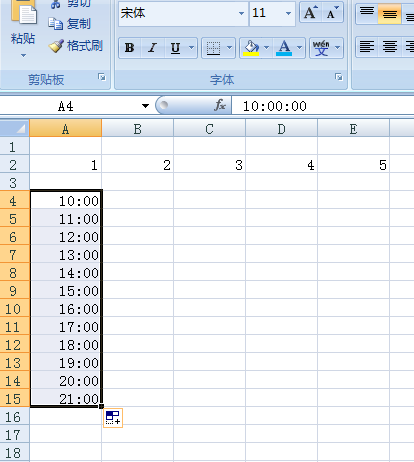This screenshot has width=414, height=462.
Task: Toggle Underline formatting
Action: (175, 48)
